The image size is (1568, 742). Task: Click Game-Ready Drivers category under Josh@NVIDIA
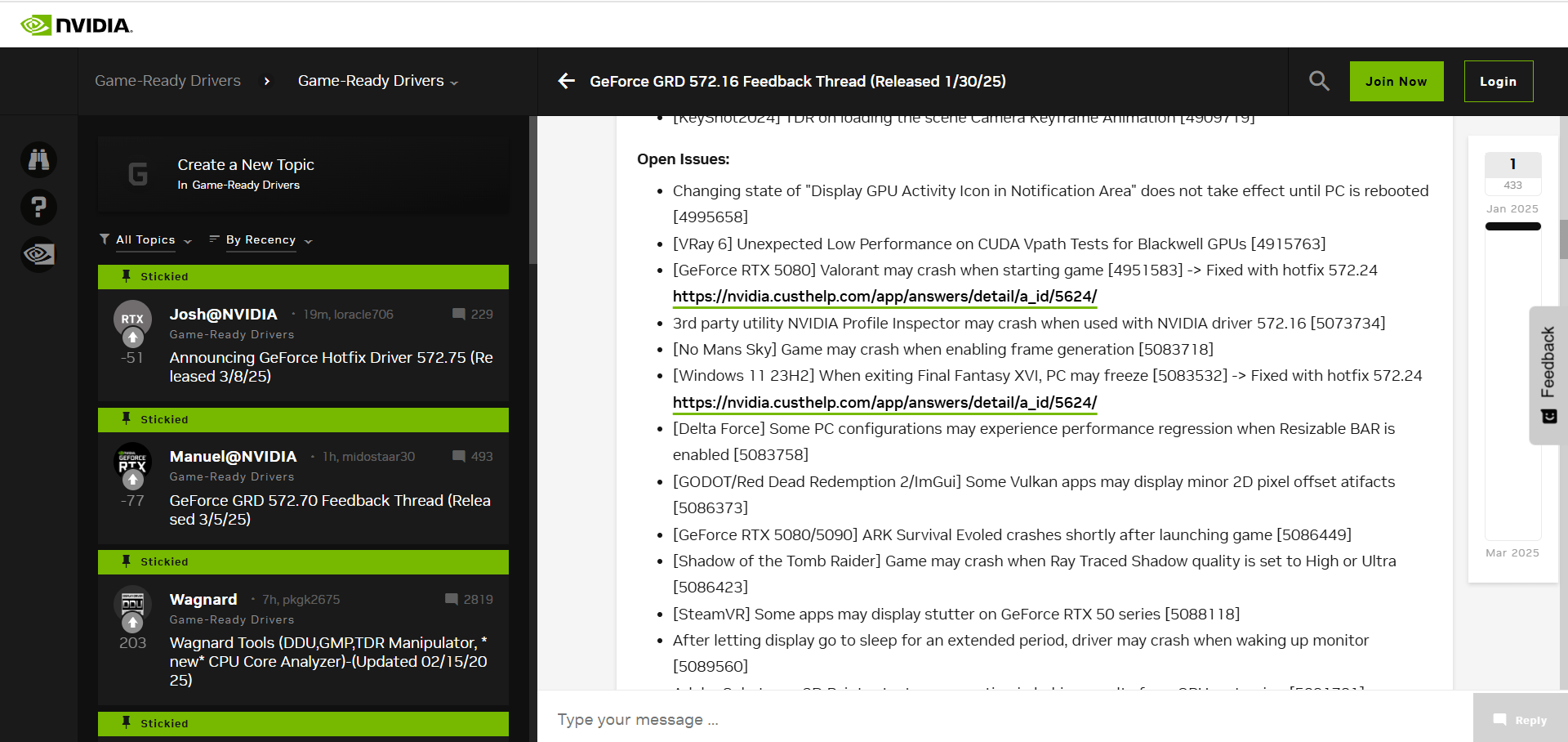click(x=231, y=334)
